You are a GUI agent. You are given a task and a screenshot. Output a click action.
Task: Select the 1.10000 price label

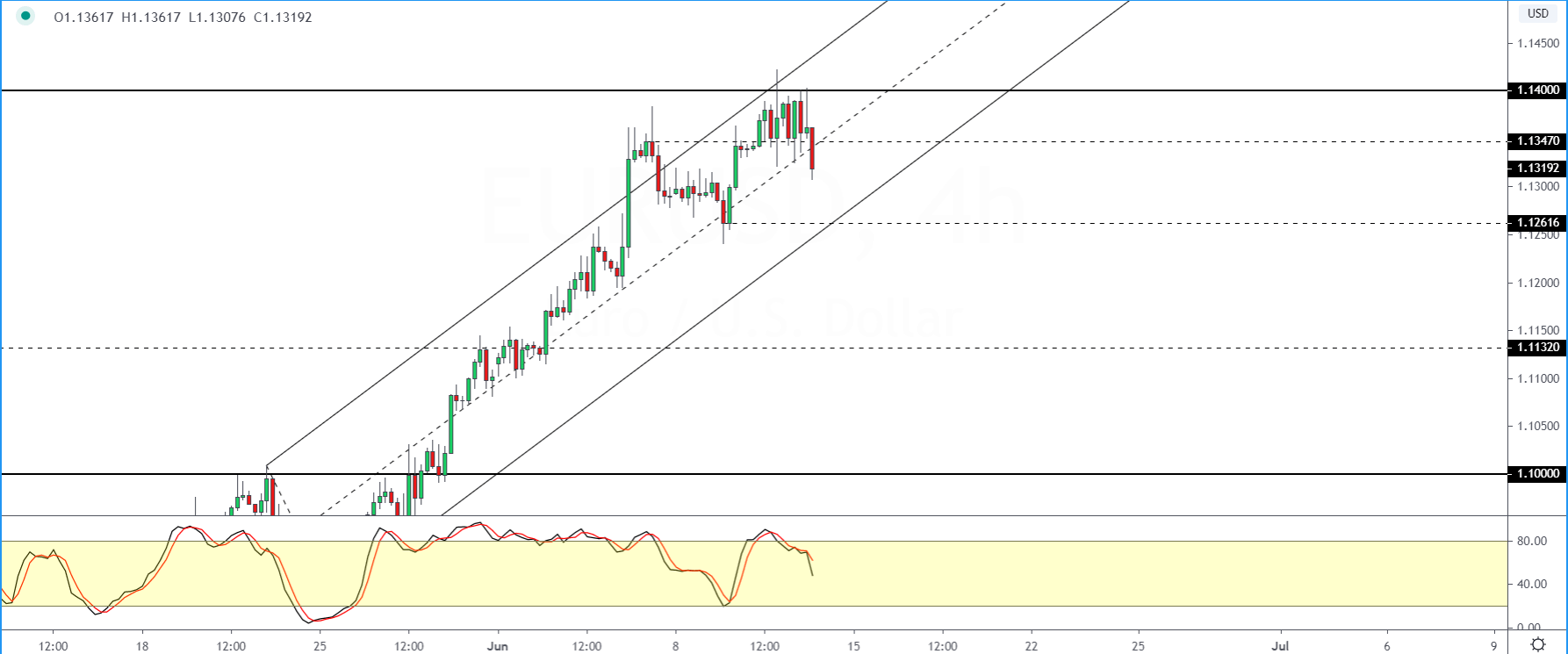point(1537,473)
